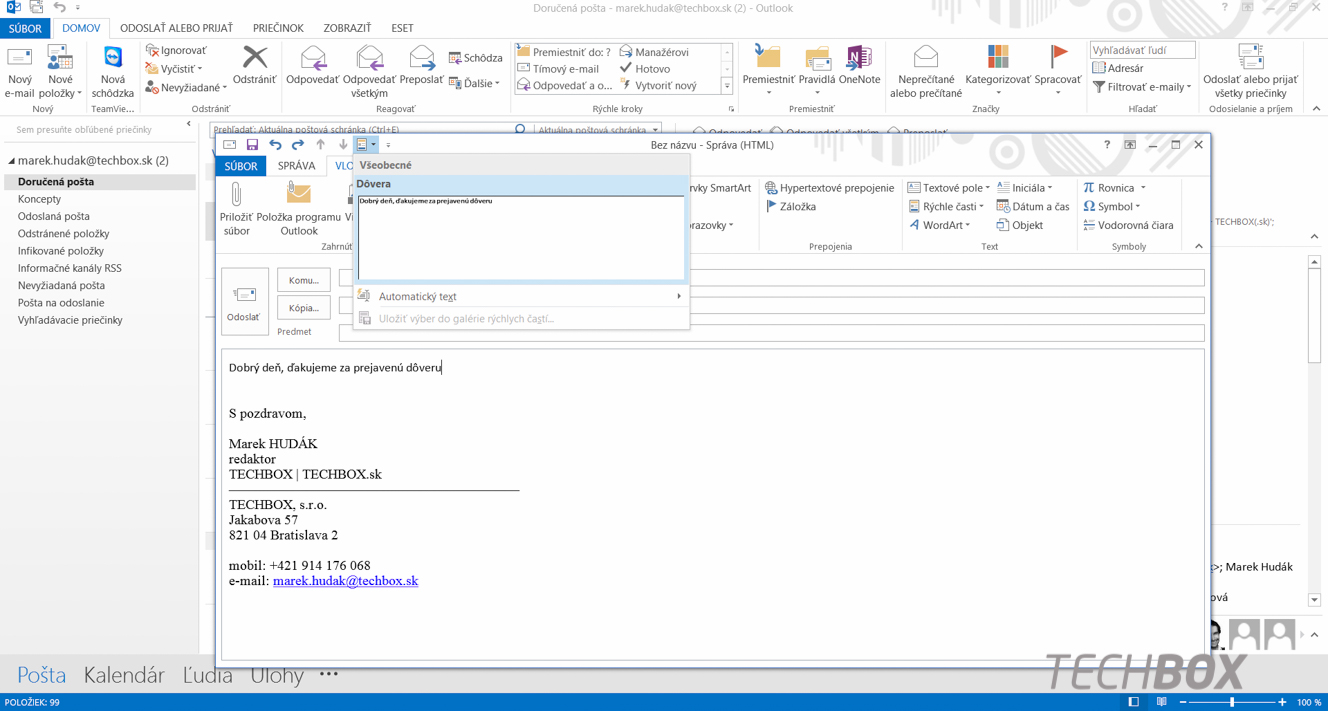Click Odoslať send button
This screenshot has width=1328, height=711.
click(245, 301)
